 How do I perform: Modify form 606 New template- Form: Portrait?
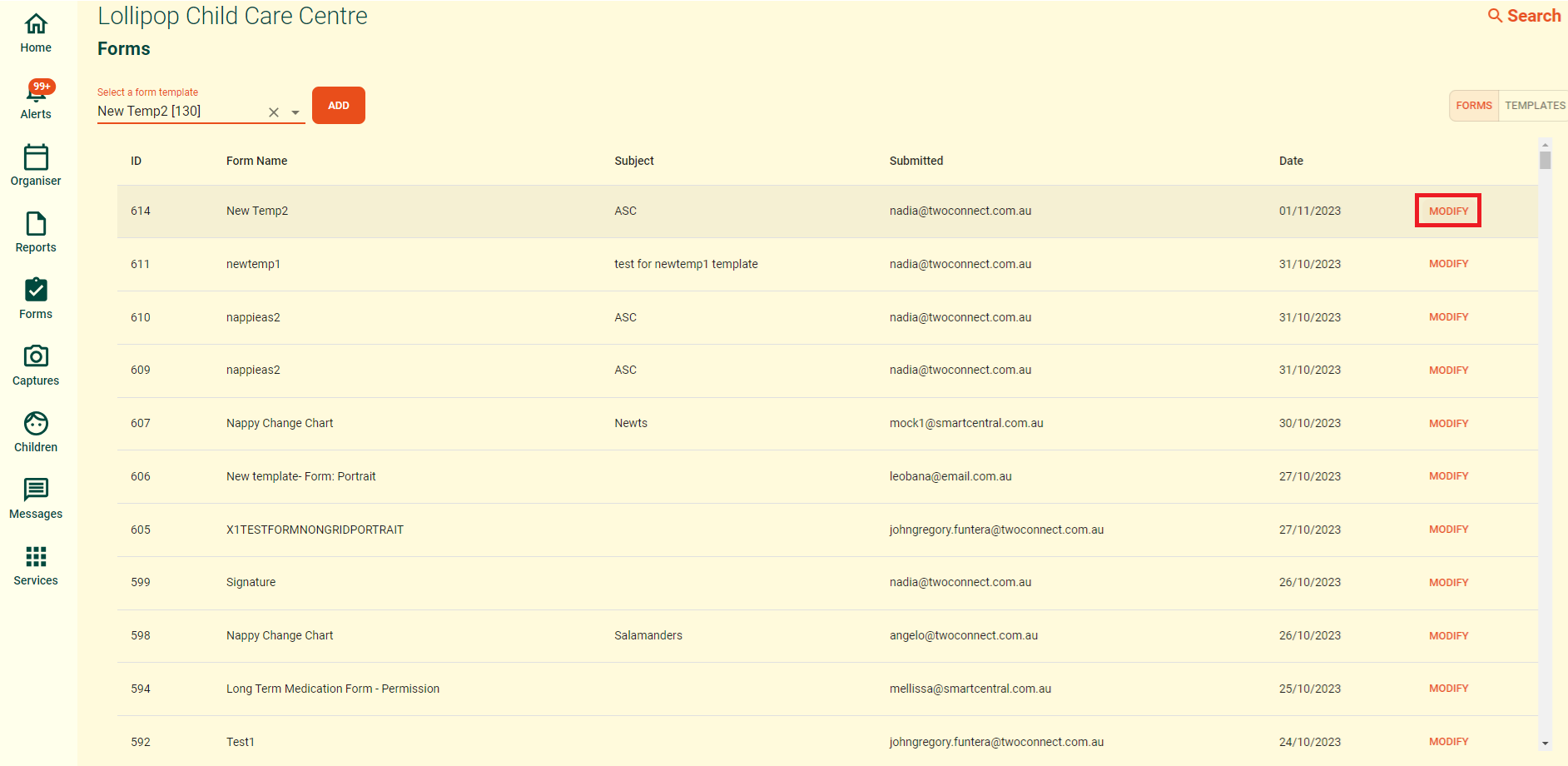click(1448, 476)
